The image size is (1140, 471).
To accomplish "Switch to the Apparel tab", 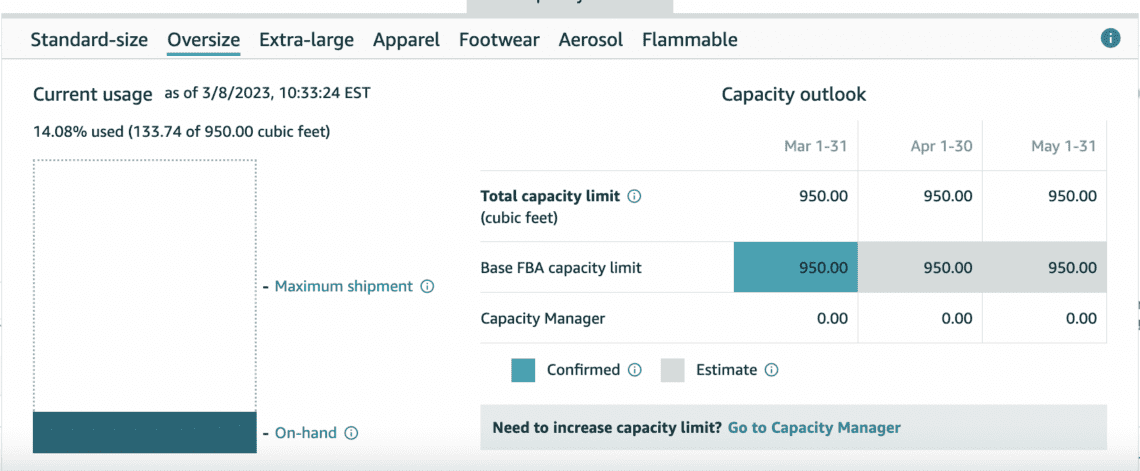I will (x=406, y=40).
